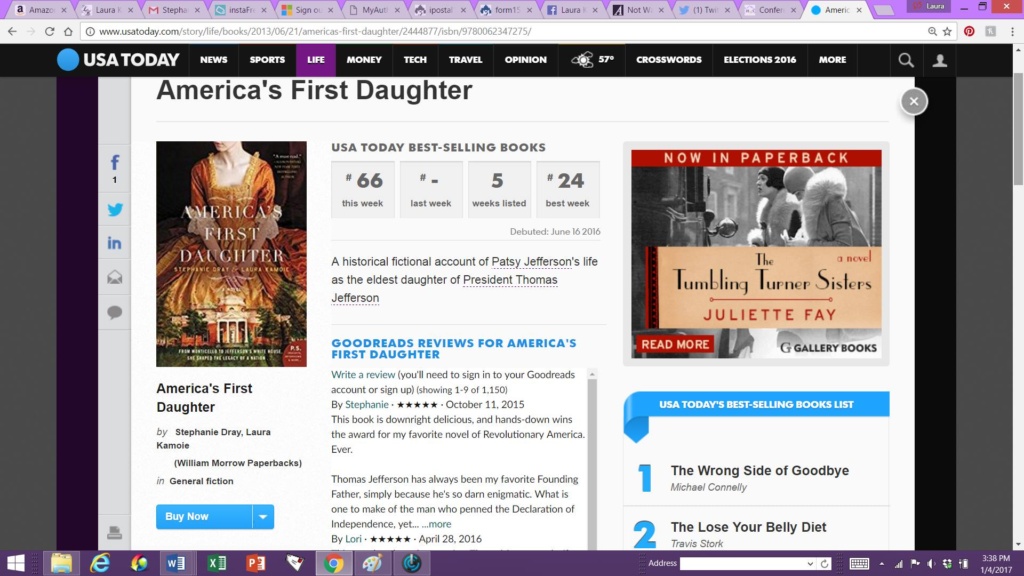Open the MORE navigation menu
Screen dimensions: 1024x576
click(x=832, y=59)
